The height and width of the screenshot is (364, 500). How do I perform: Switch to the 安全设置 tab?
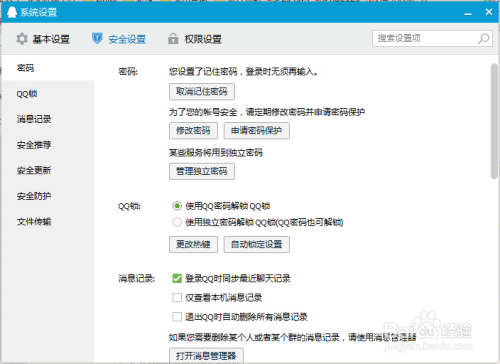tap(119, 39)
